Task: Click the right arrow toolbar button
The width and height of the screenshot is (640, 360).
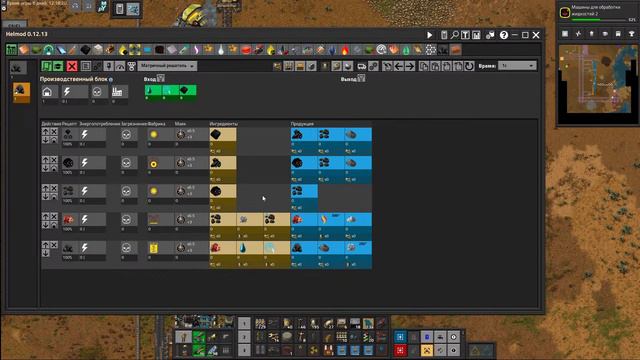Action: (410, 66)
